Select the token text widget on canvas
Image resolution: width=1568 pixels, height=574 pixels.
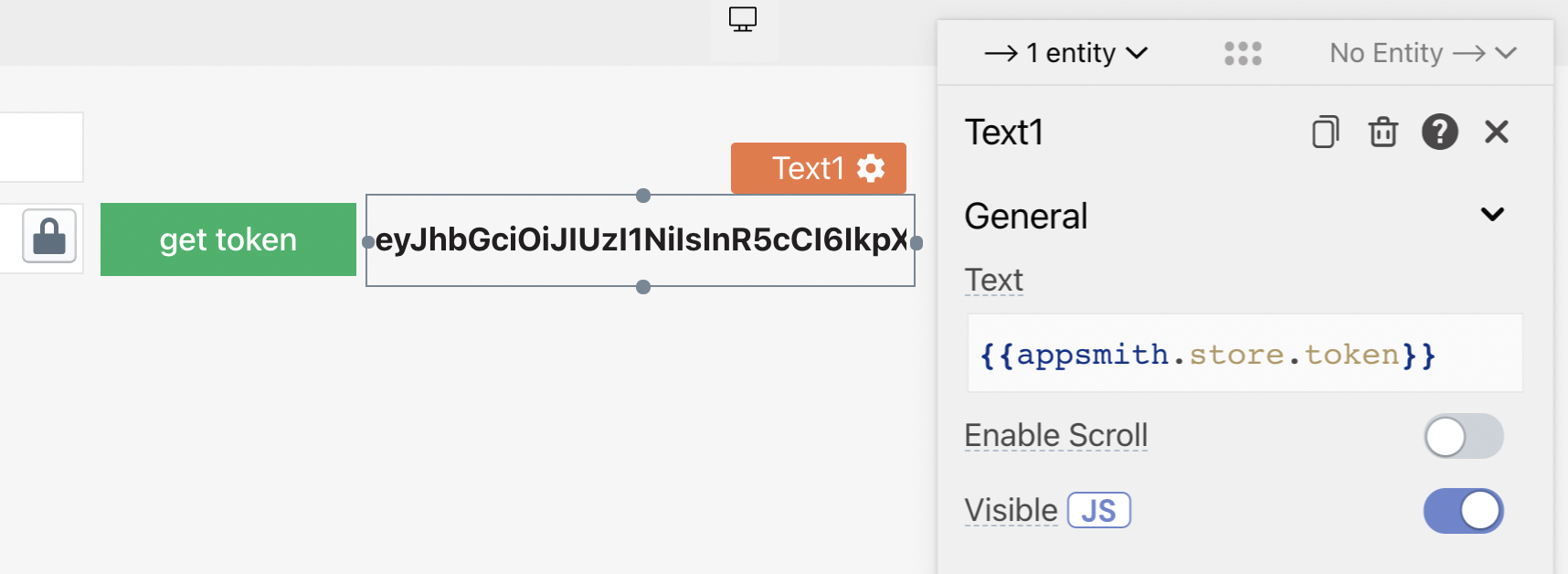(x=640, y=240)
